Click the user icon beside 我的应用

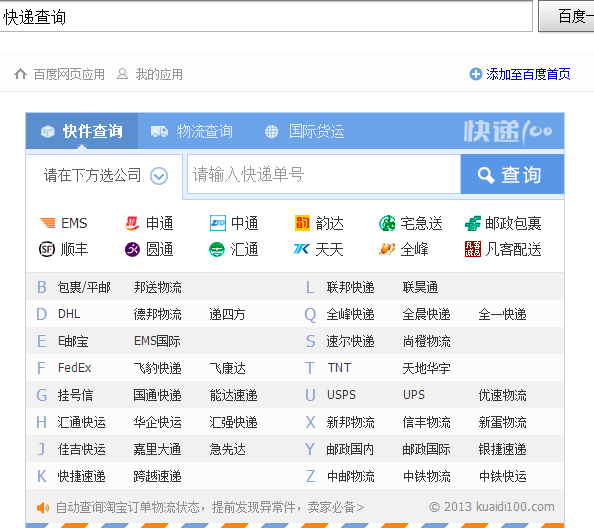(x=122, y=73)
